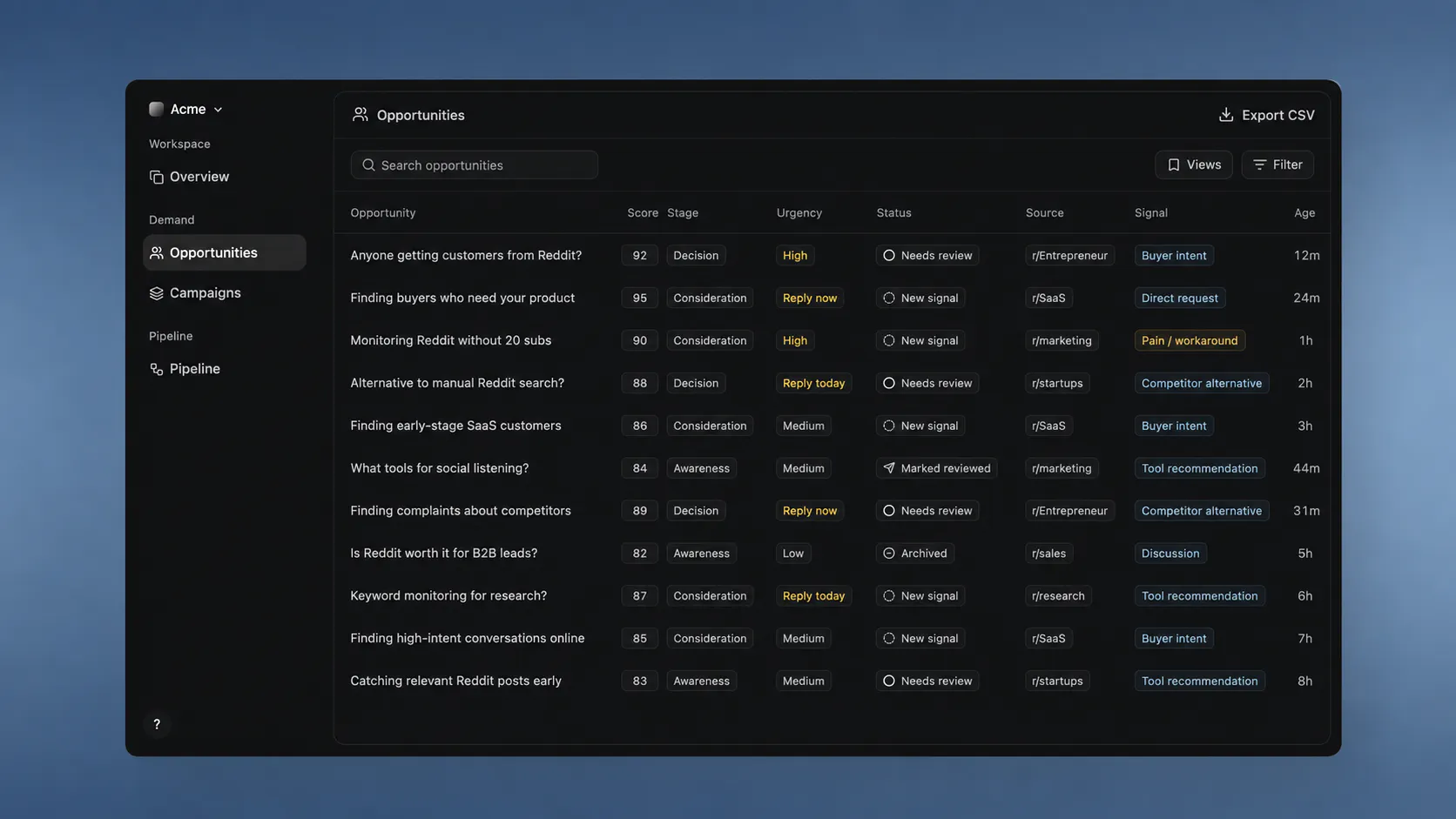1456x819 pixels.
Task: Click status icon for 'Finding early-stage SaaS customers'
Action: point(889,426)
